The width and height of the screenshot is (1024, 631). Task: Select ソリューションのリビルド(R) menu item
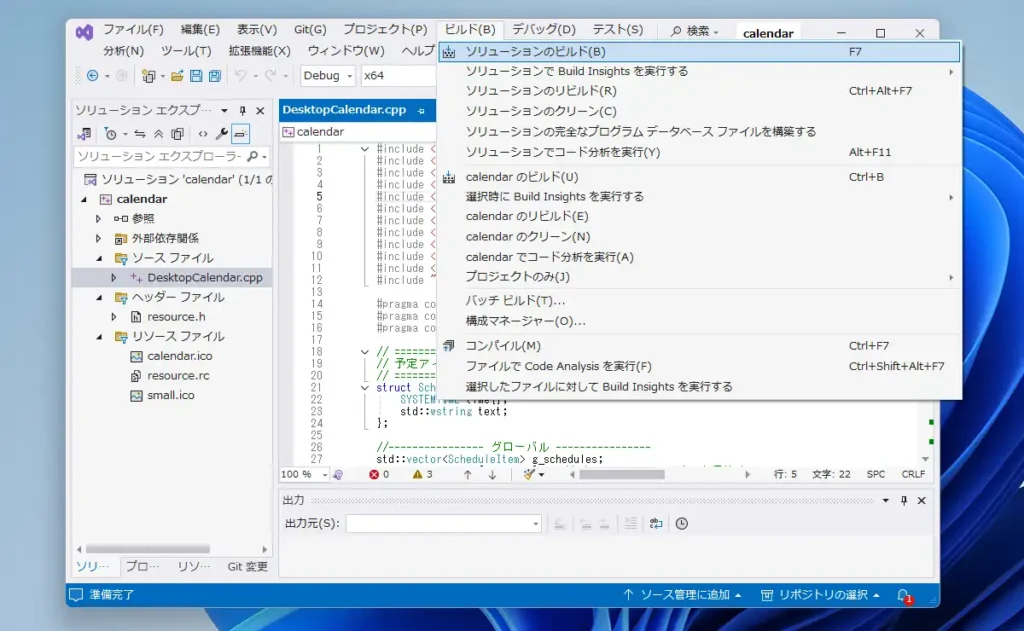pyautogui.click(x=699, y=91)
